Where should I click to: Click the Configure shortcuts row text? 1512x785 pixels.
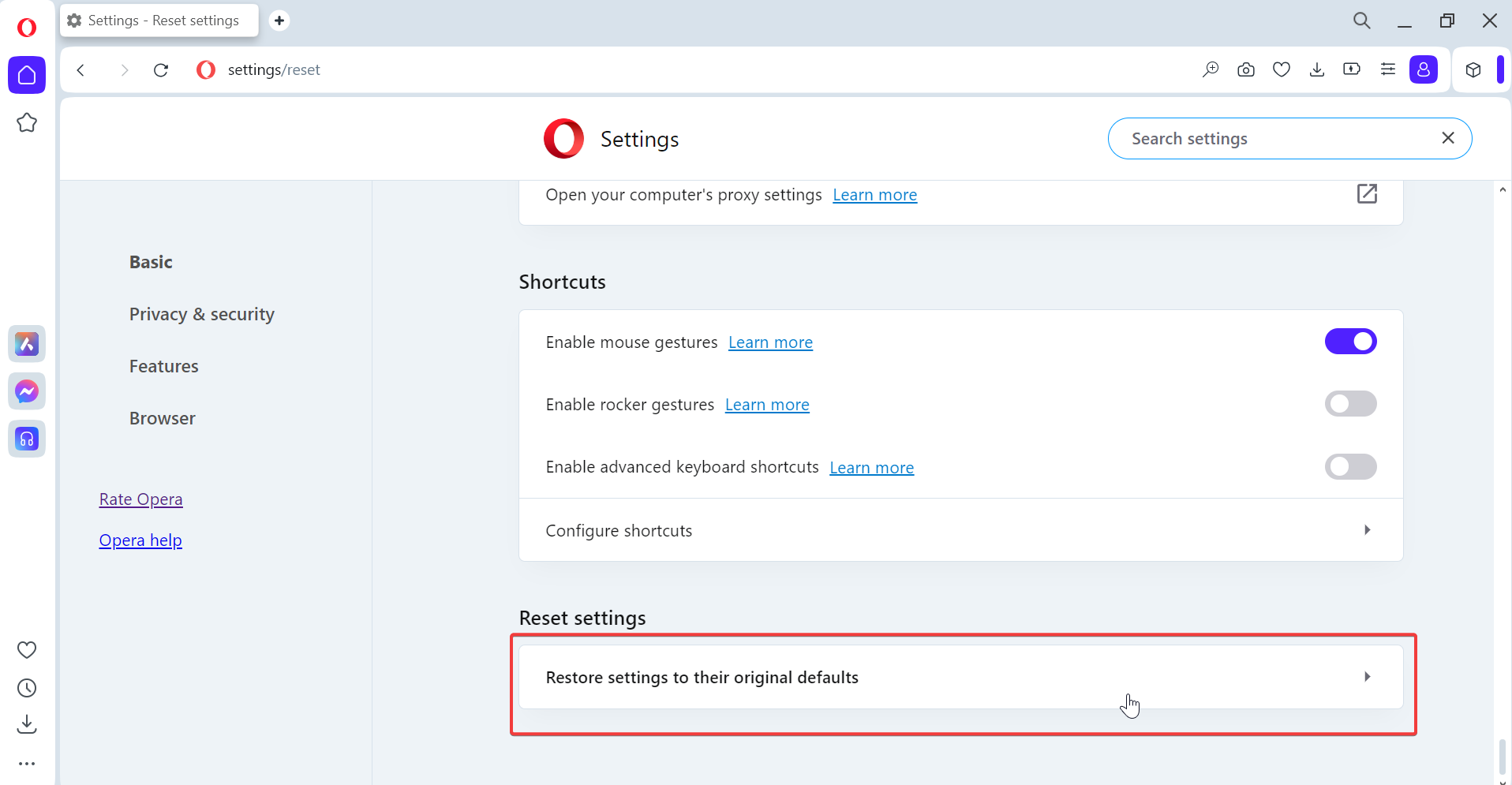tap(619, 531)
